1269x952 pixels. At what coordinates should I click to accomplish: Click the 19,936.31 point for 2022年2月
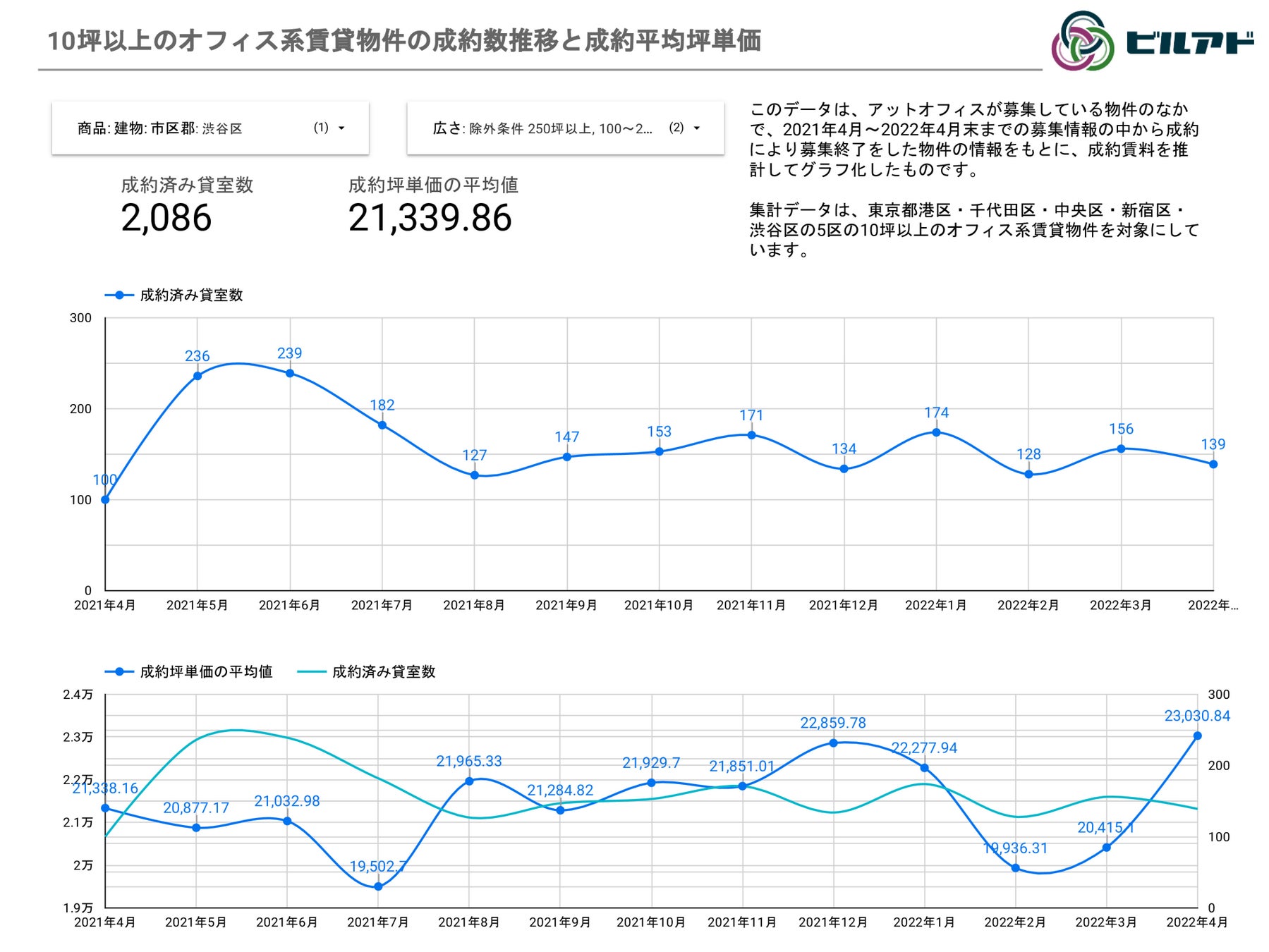(x=1015, y=868)
